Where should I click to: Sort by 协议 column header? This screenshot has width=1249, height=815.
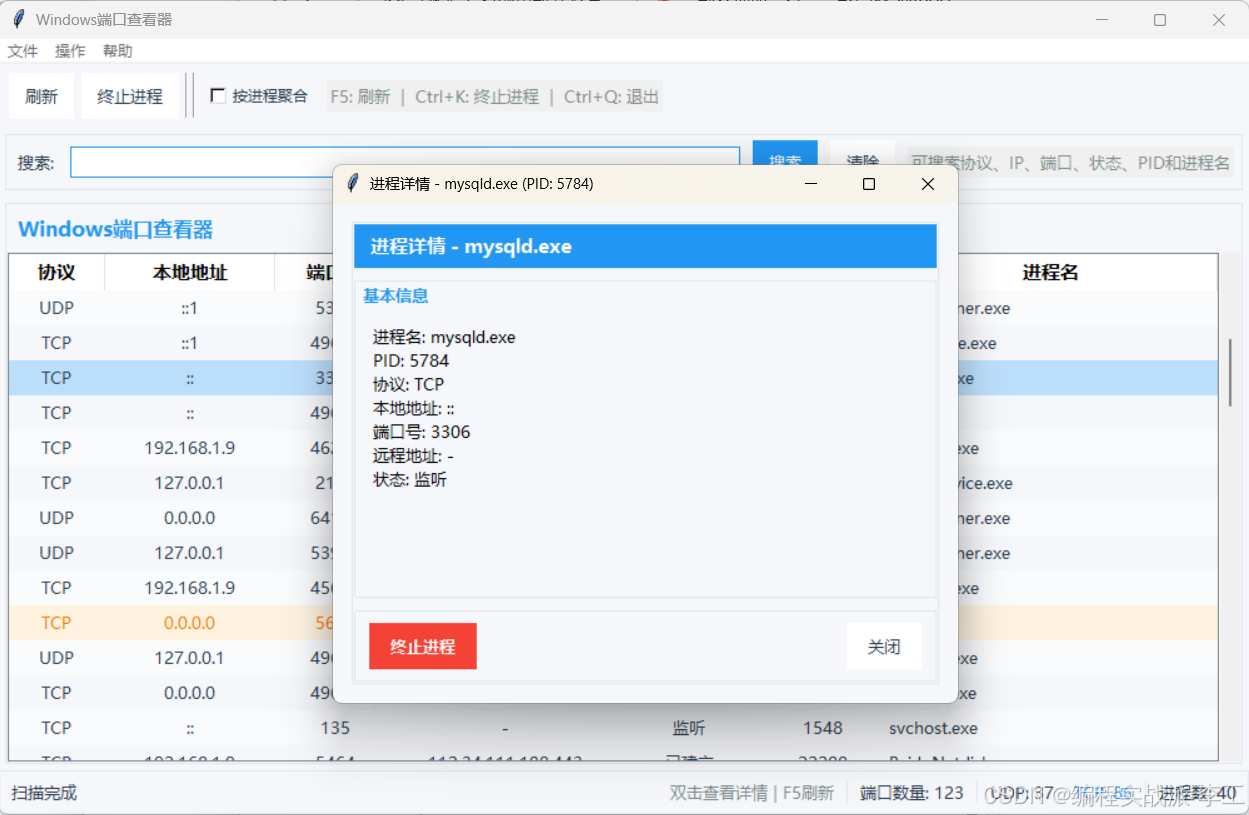pos(57,272)
